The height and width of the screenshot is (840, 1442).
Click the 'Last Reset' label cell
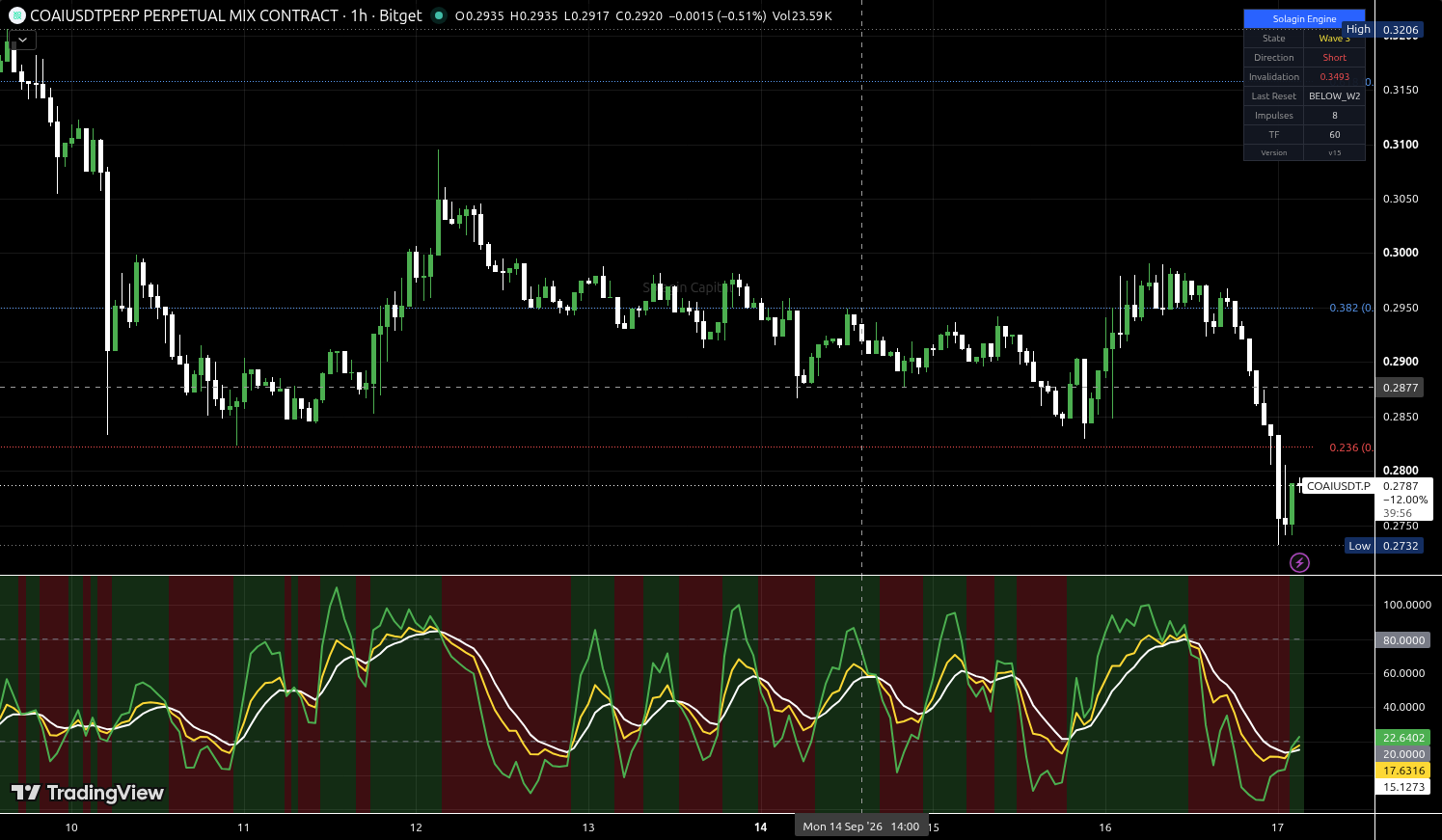click(x=1274, y=96)
